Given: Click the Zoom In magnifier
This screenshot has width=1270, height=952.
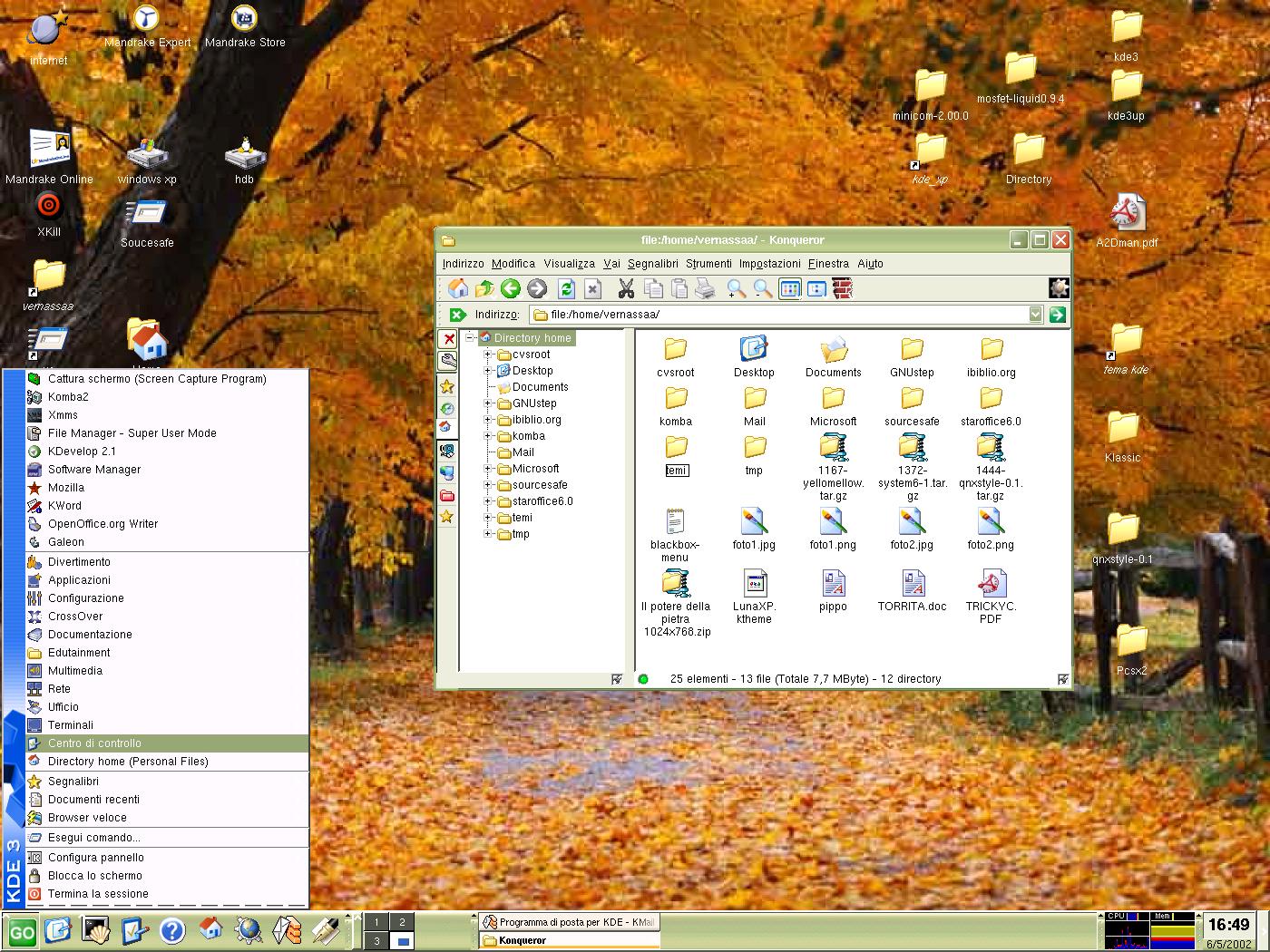Looking at the screenshot, I should click(737, 289).
